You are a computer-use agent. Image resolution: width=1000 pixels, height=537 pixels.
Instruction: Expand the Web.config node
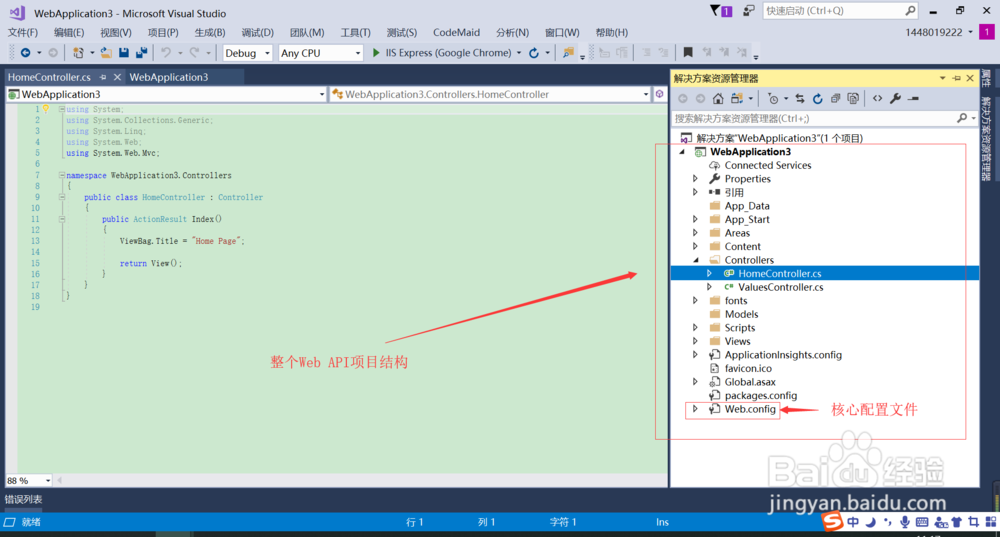pyautogui.click(x=696, y=409)
